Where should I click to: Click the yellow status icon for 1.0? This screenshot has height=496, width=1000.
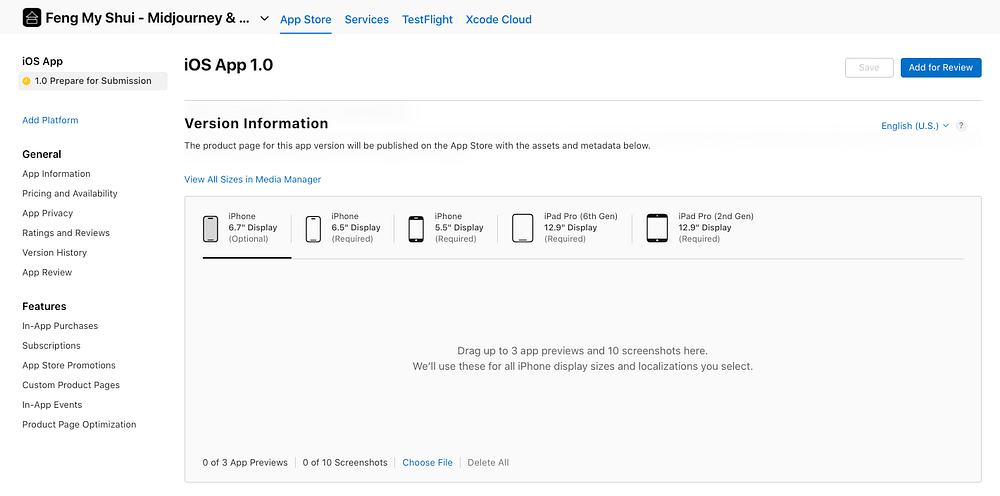(x=27, y=81)
